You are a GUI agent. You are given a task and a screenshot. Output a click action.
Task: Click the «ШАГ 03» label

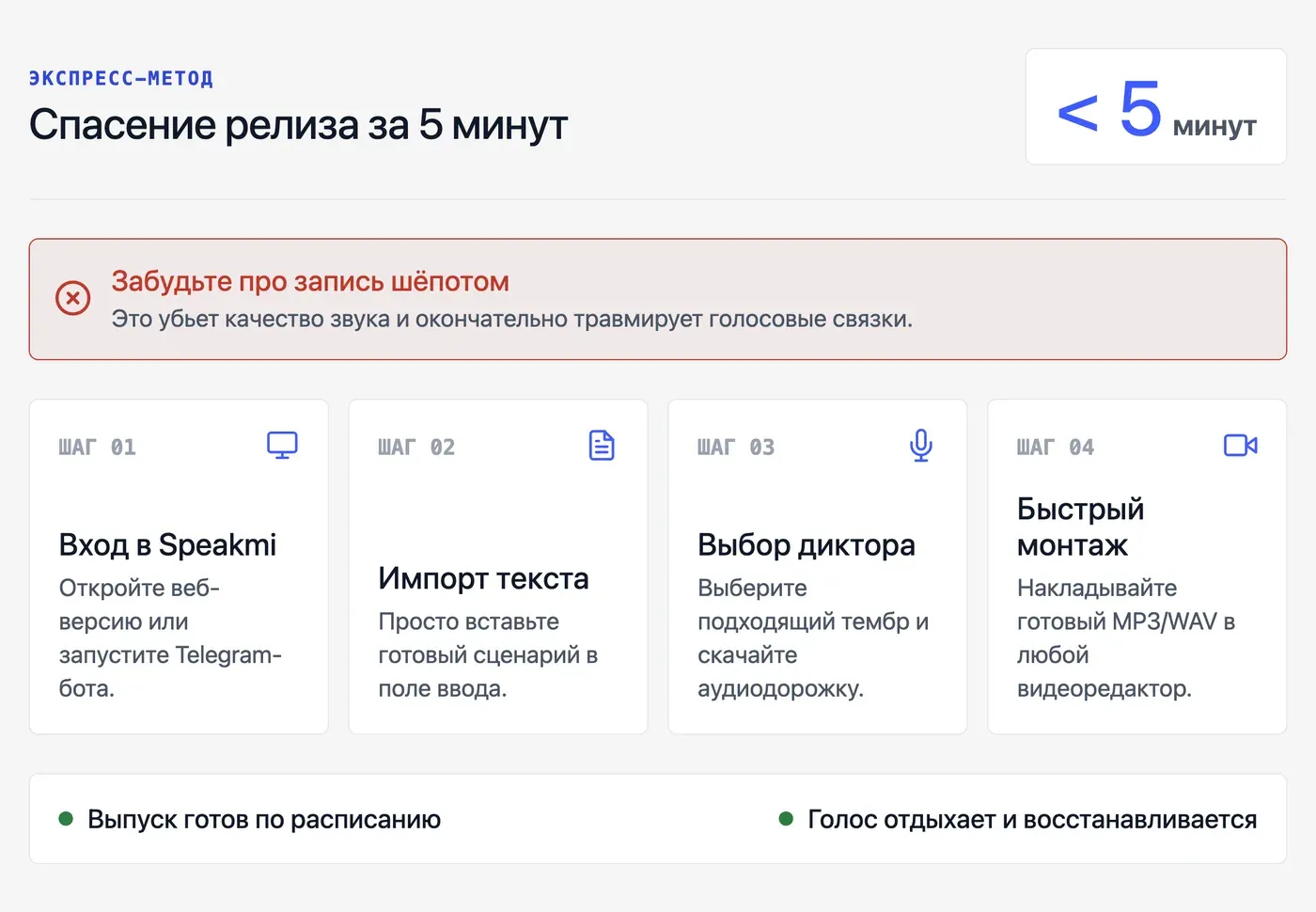pos(736,448)
